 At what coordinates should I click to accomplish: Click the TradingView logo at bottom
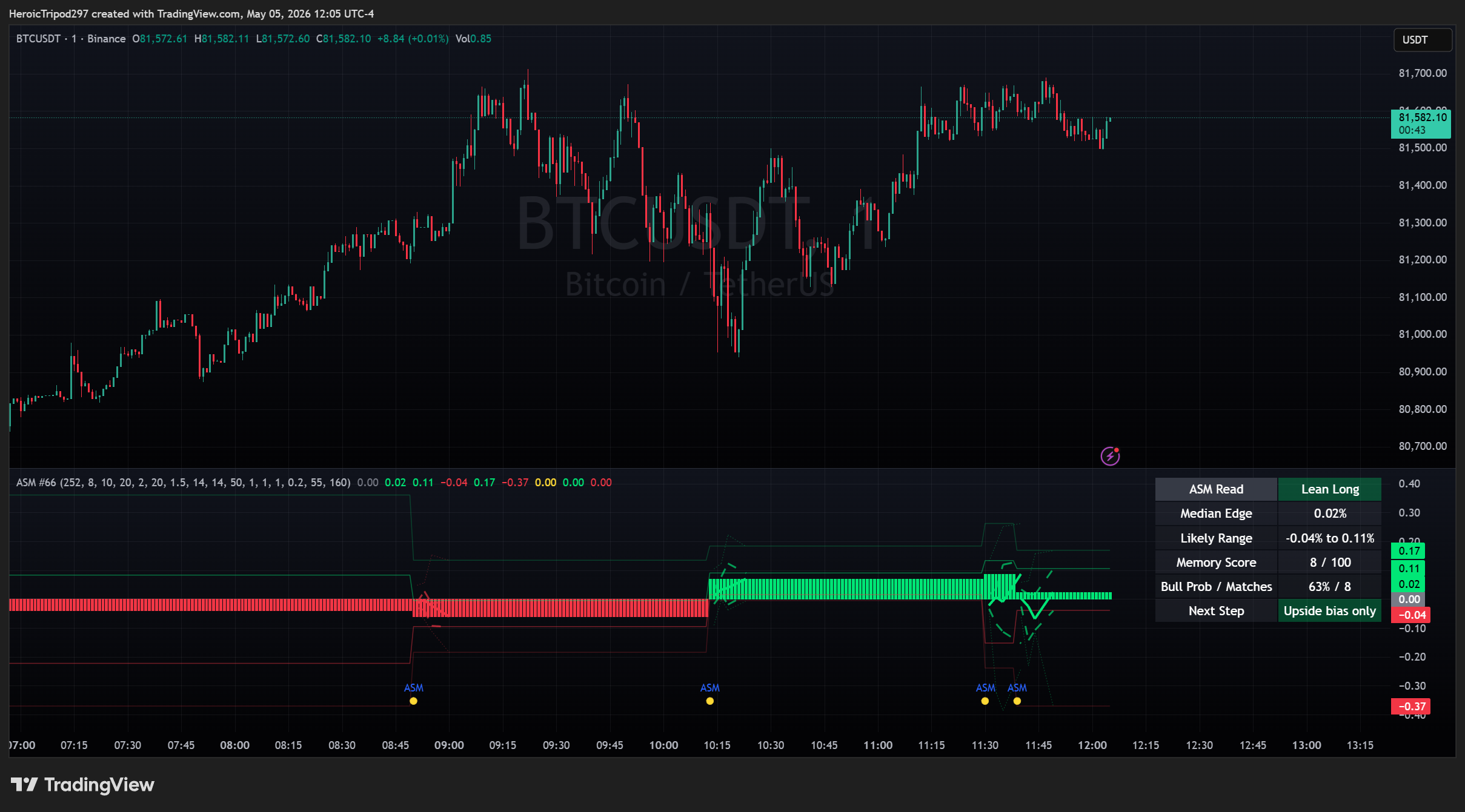[x=82, y=785]
